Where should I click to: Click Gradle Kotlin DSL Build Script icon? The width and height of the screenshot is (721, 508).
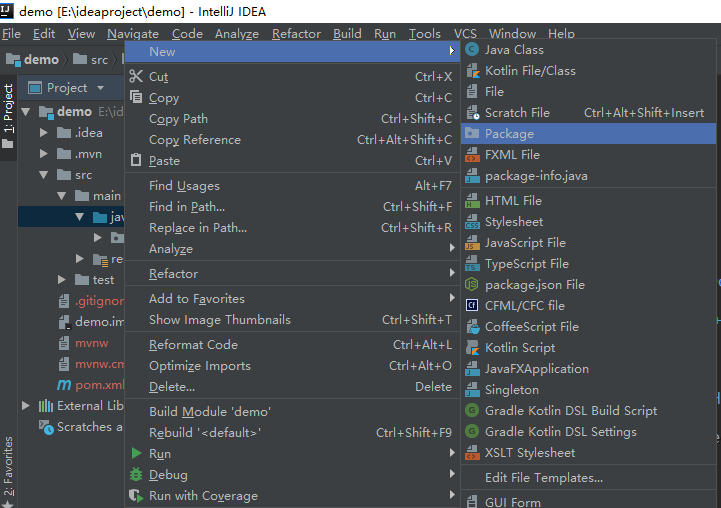tap(472, 411)
